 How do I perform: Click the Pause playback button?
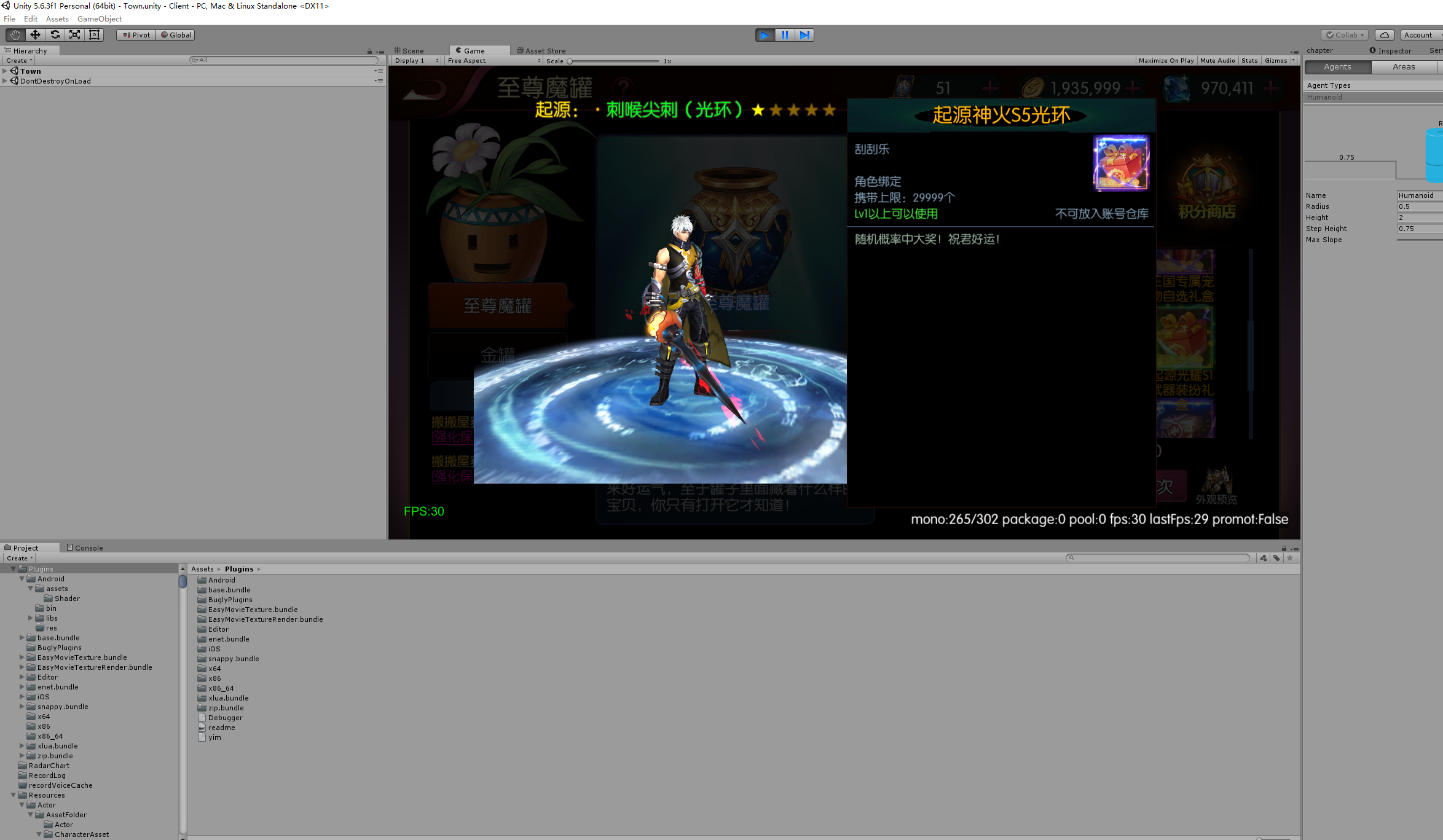click(785, 35)
